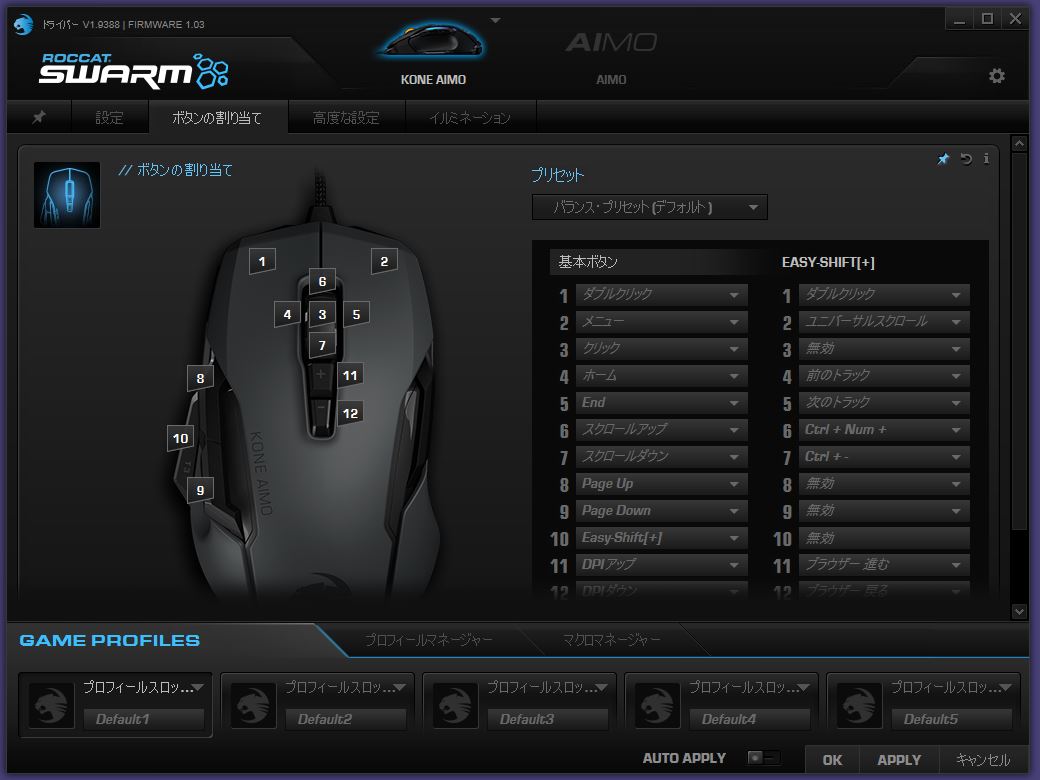
Task: Pin the button assignment panel
Action: pos(942,159)
